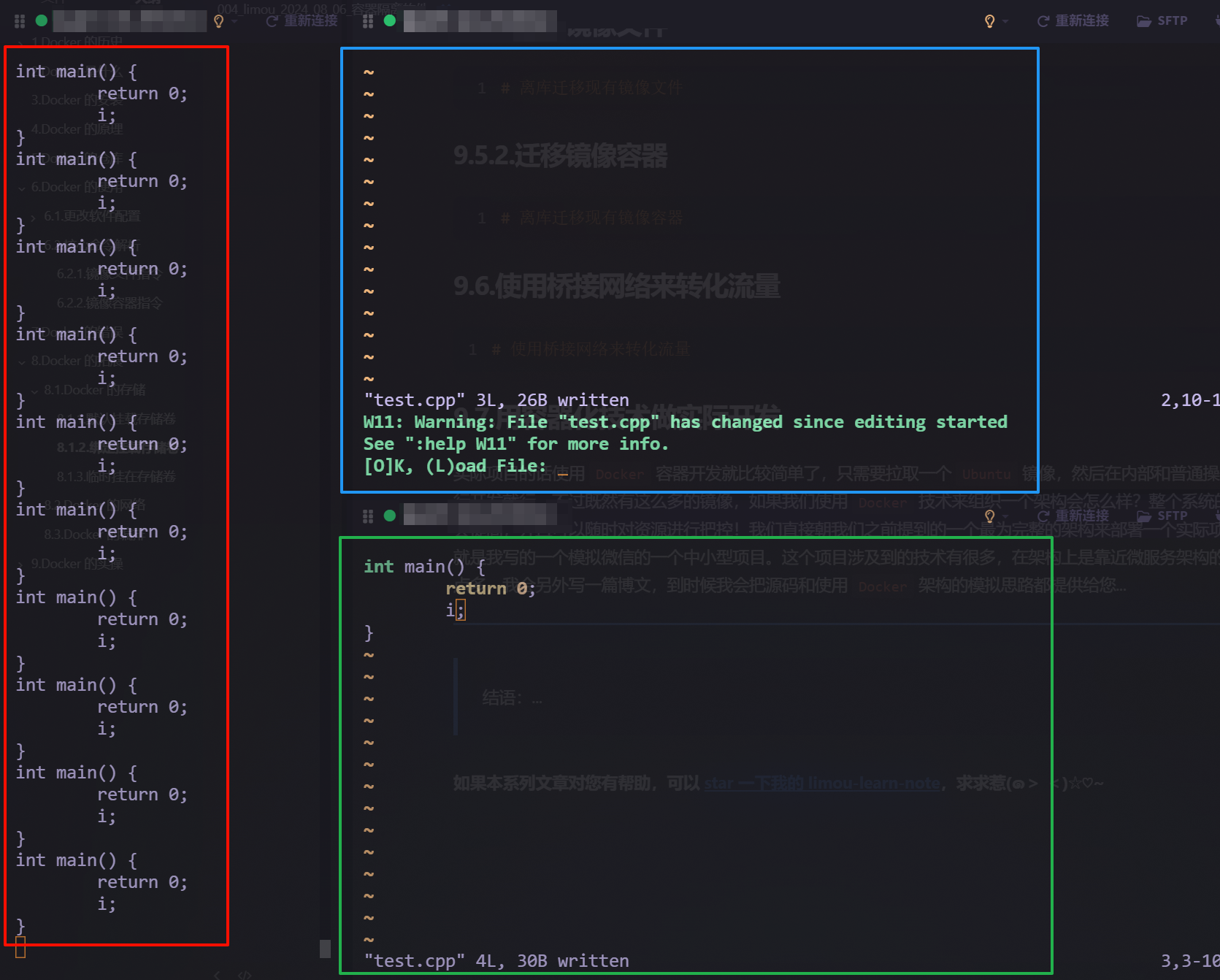Expand the lightbulb dropdown in the bottom-right pane
This screenshot has width=1220, height=980.
pos(1005,516)
